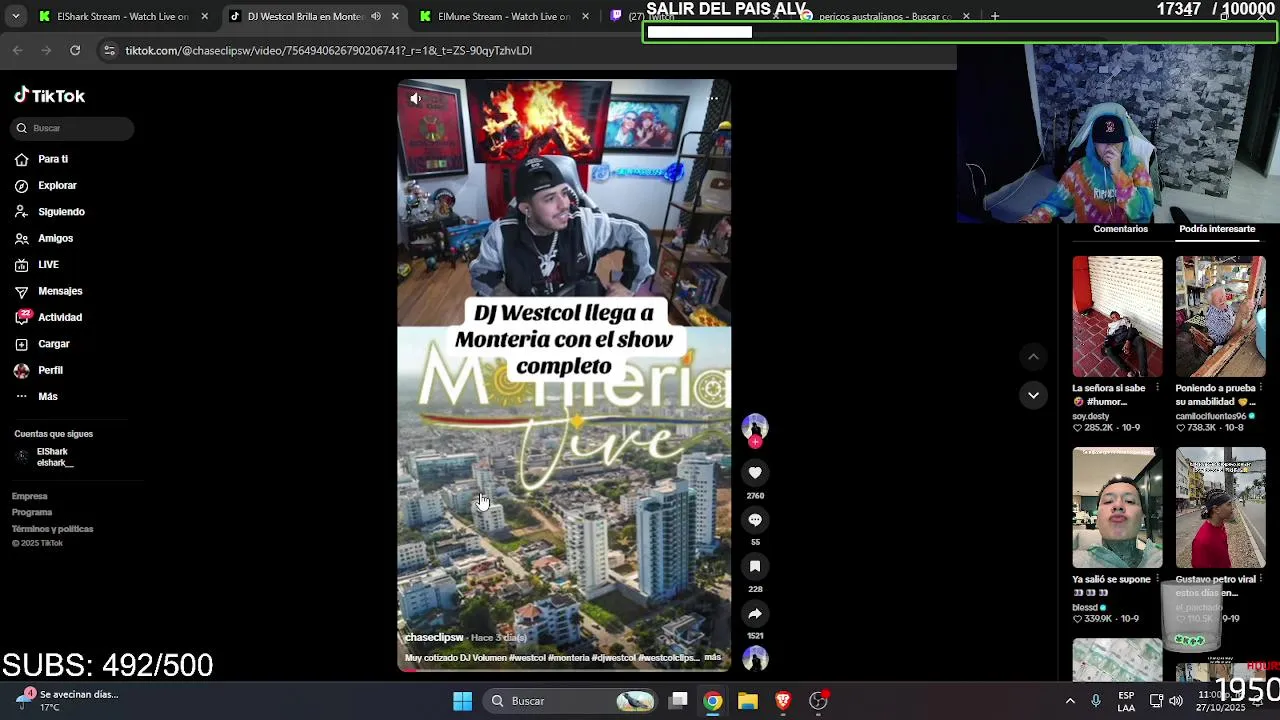
Task: Toggle the microphone tray icon
Action: 1096,701
